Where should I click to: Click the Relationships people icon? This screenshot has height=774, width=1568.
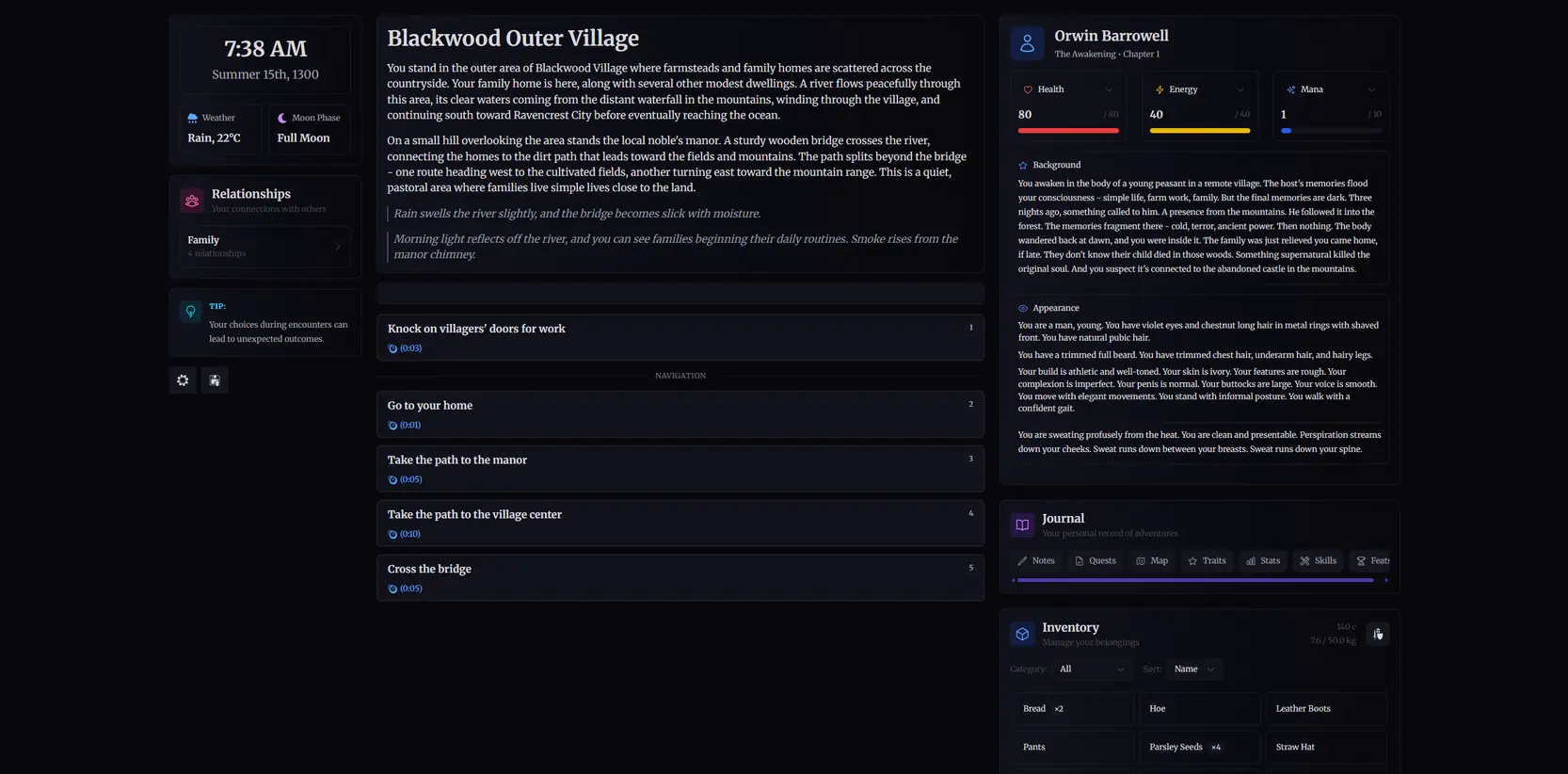[192, 201]
